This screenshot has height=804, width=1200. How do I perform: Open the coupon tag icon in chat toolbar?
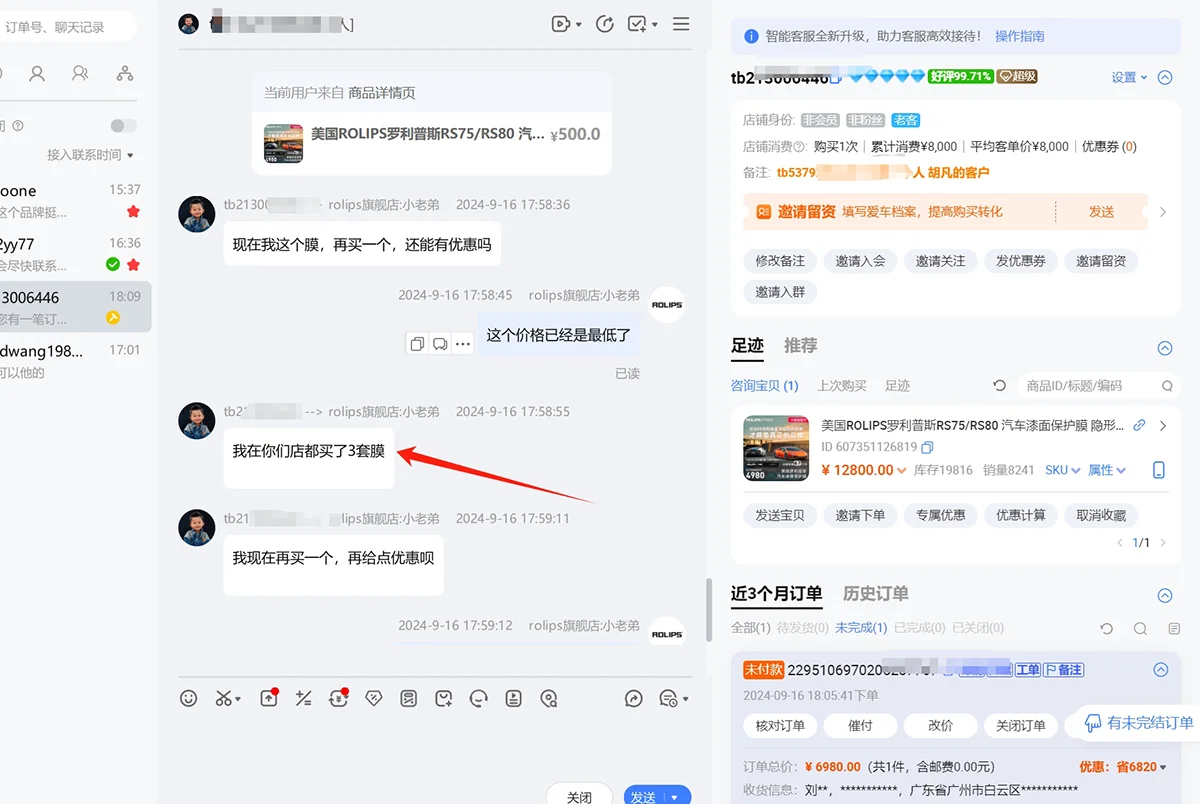click(373, 698)
